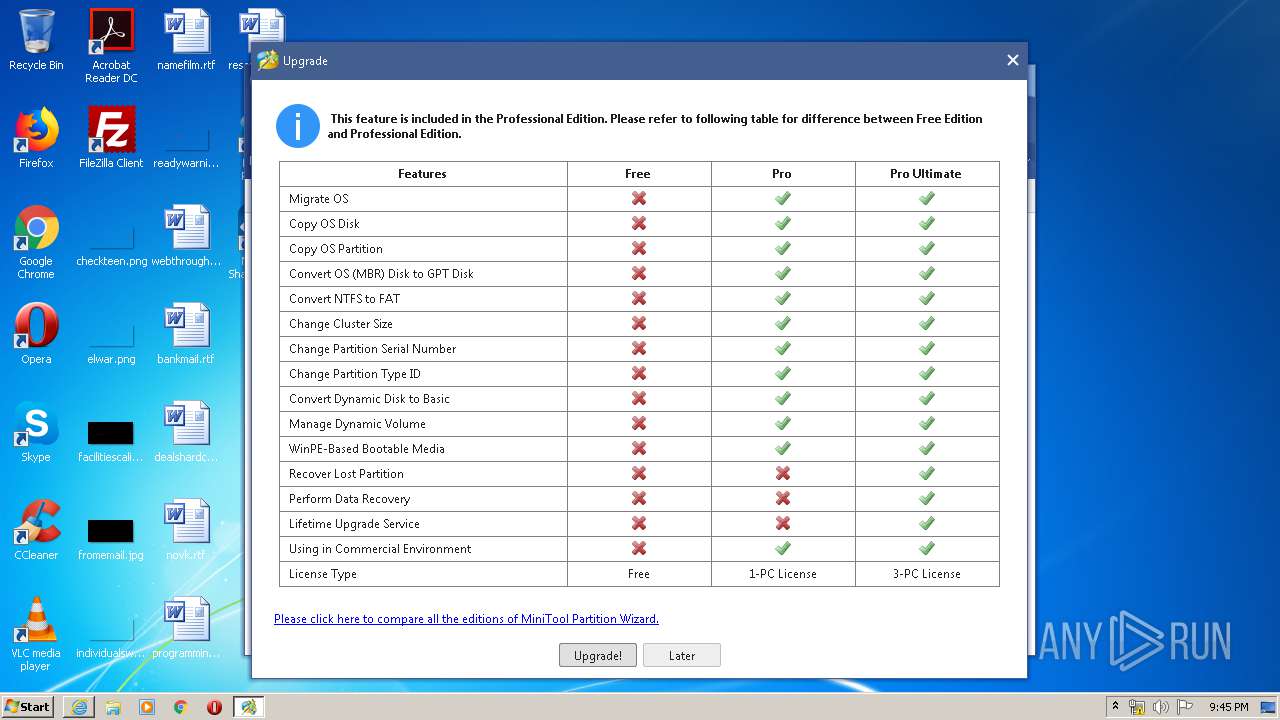Select elwar.png desktop file
Image resolution: width=1280 pixels, height=720 pixels.
click(111, 340)
